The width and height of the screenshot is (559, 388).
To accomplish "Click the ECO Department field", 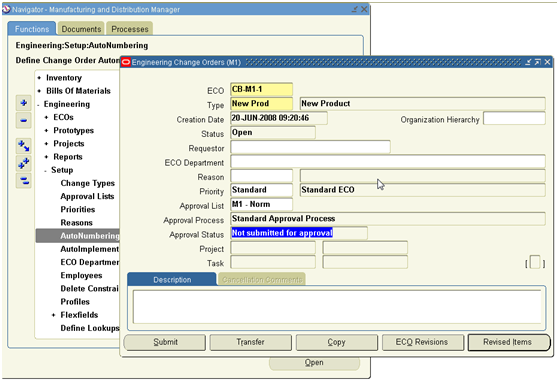I will [x=388, y=161].
